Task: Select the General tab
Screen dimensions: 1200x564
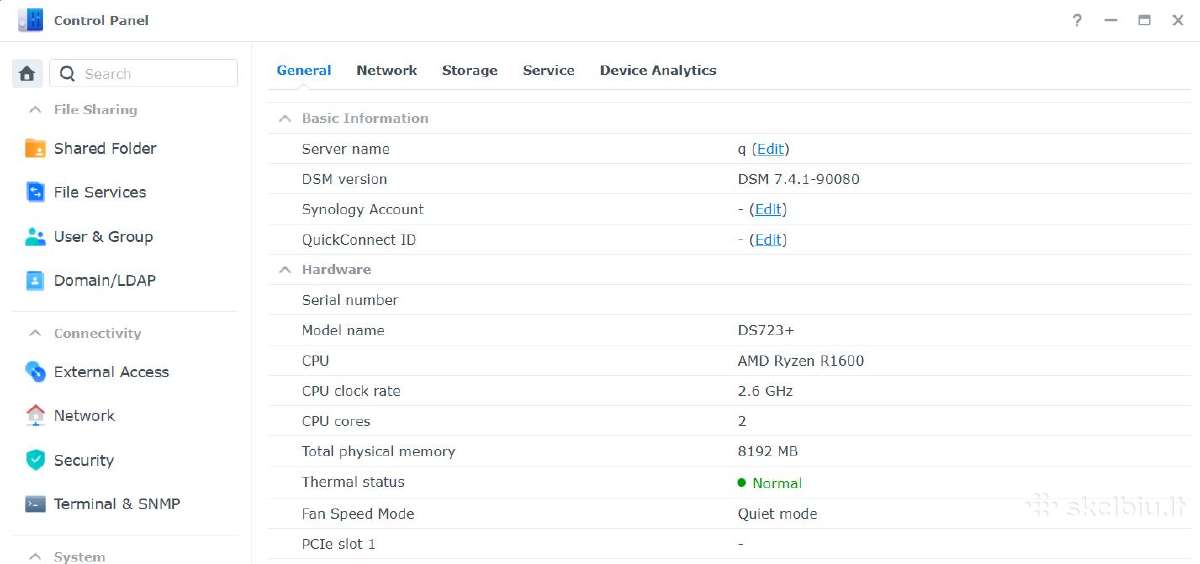Action: click(x=304, y=70)
